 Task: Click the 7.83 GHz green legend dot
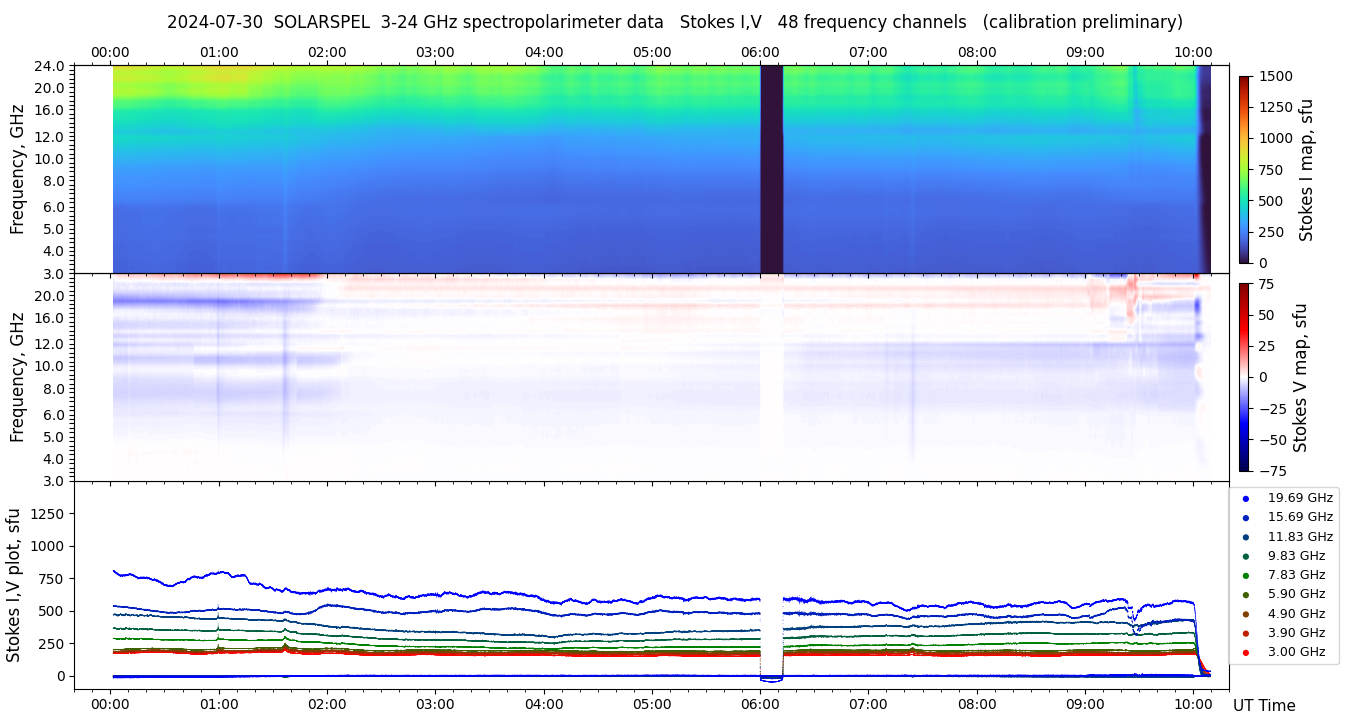(1245, 575)
